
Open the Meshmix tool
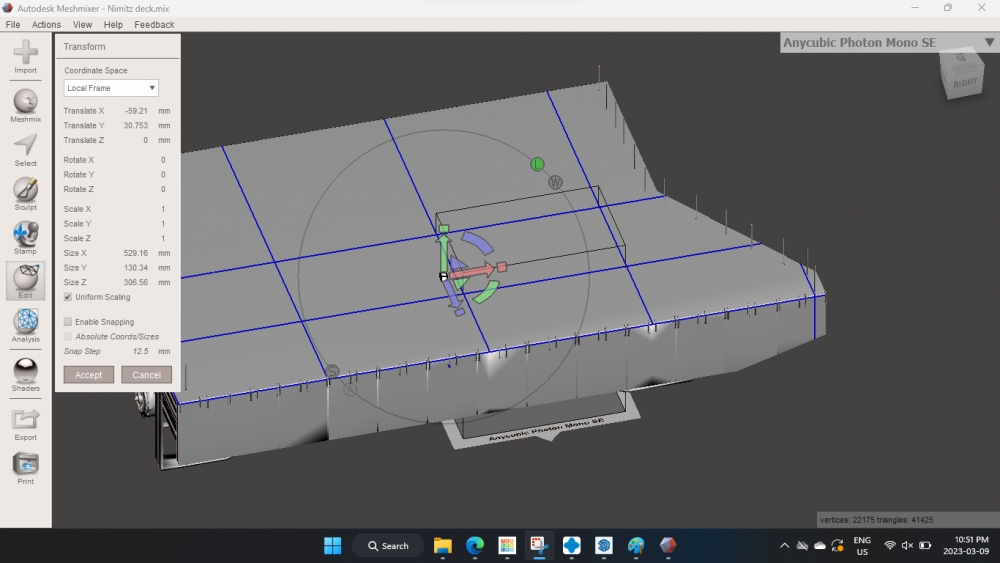[26, 105]
